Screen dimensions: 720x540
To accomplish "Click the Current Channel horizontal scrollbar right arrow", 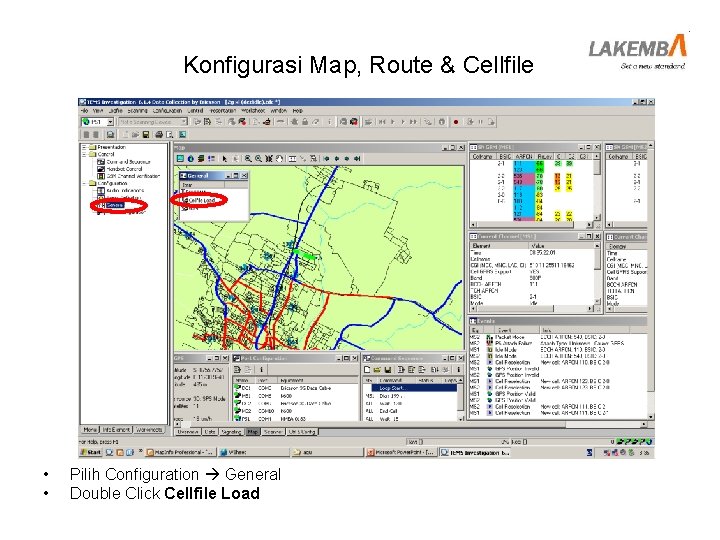I will [x=590, y=309].
